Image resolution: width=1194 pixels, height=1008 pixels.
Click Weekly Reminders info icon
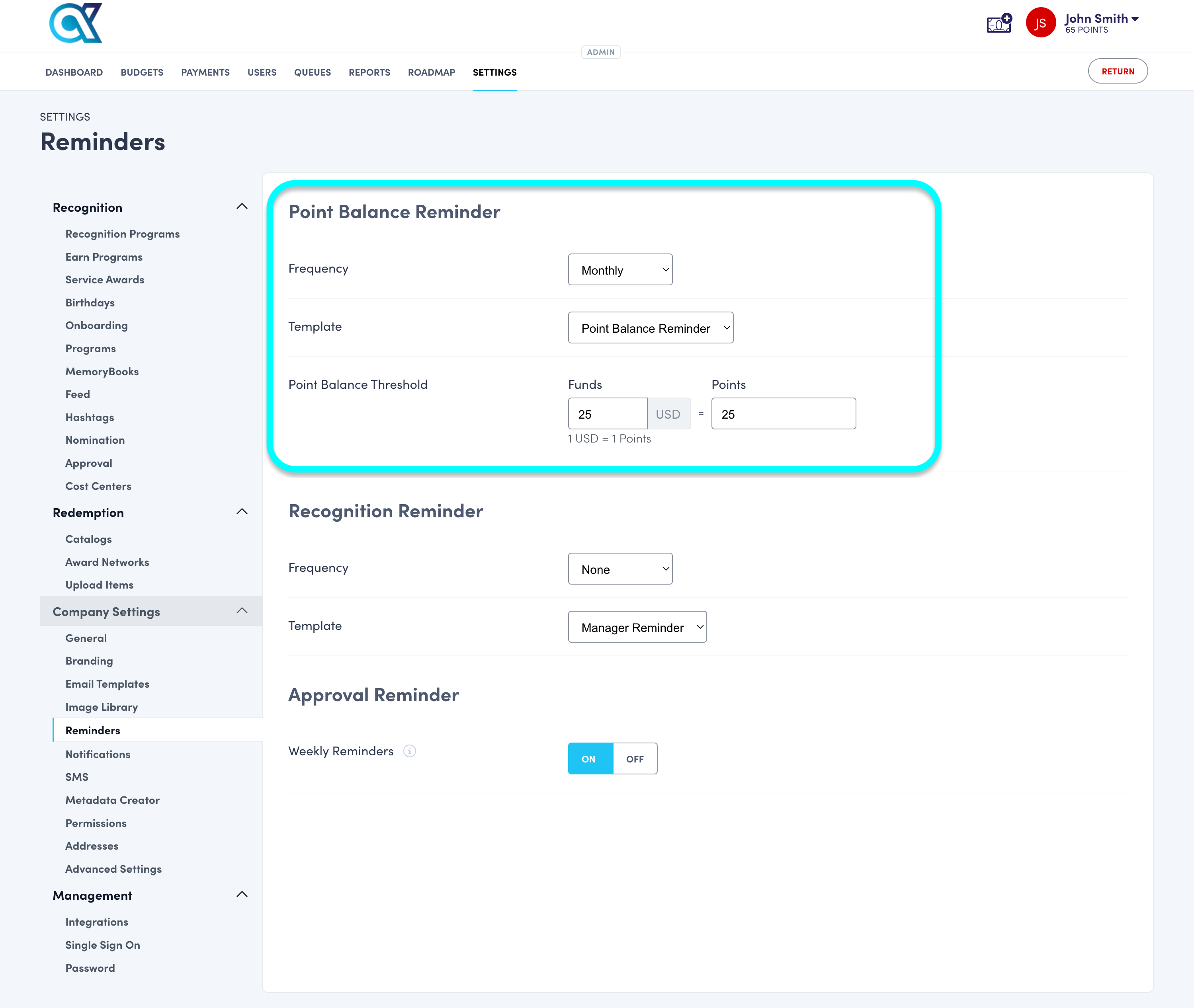[x=409, y=751]
